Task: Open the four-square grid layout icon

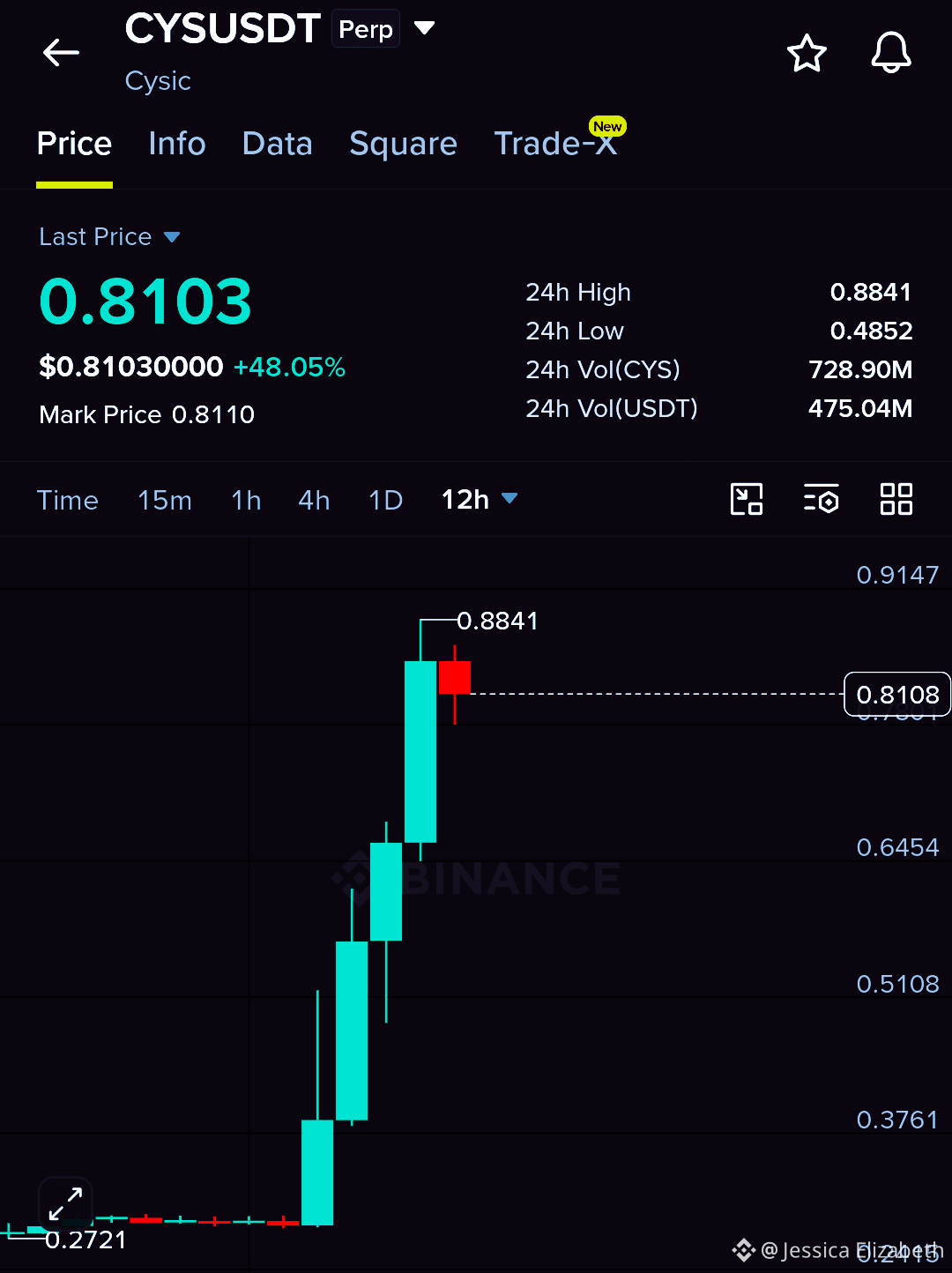Action: (x=896, y=499)
